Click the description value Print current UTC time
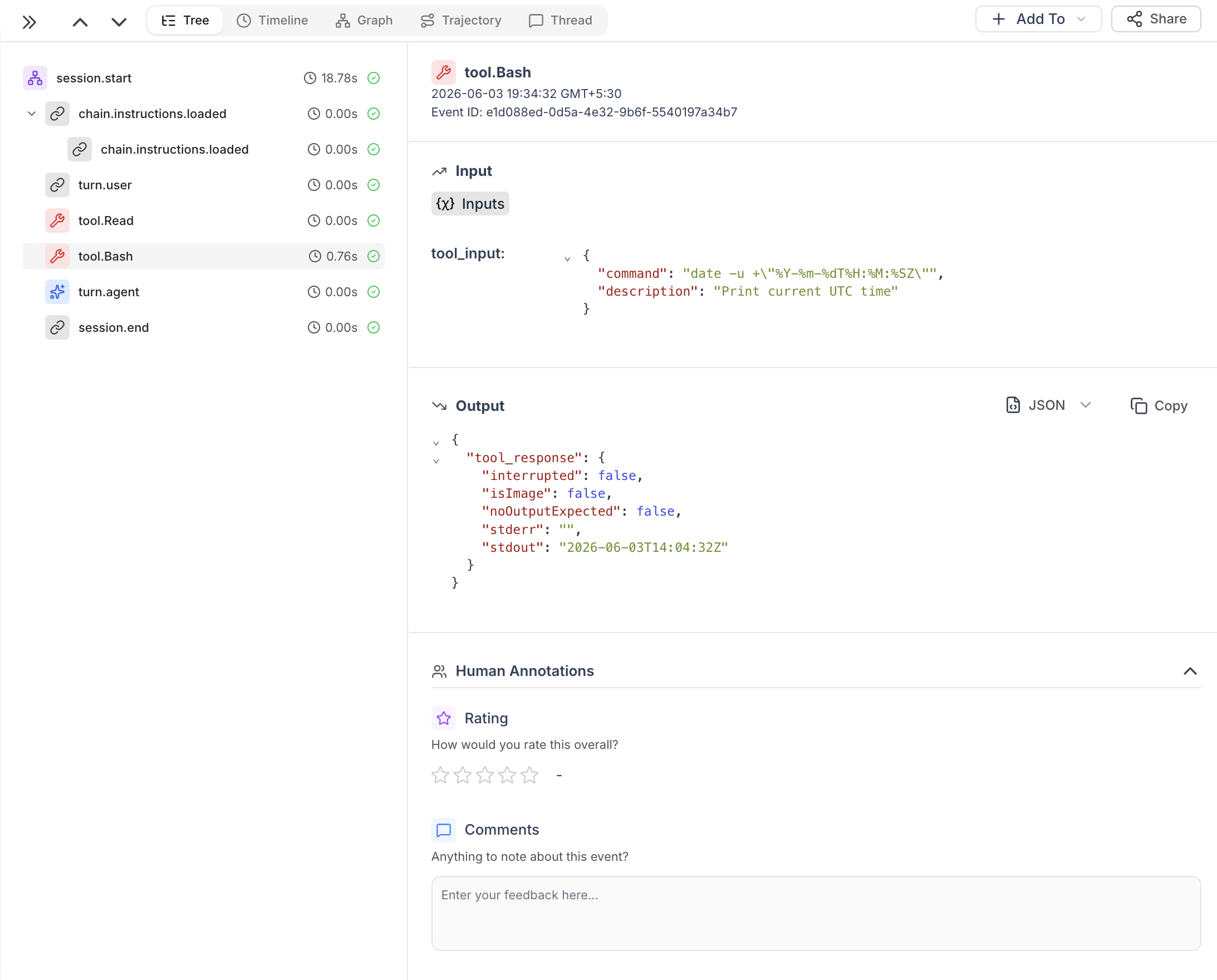The height and width of the screenshot is (980, 1217). (x=805, y=291)
